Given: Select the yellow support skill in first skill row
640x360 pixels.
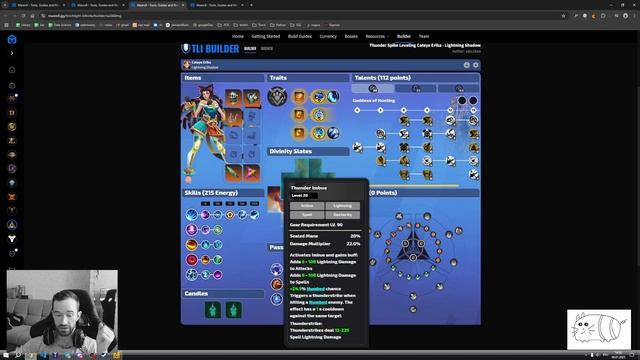Looking at the screenshot, I should (x=230, y=214).
